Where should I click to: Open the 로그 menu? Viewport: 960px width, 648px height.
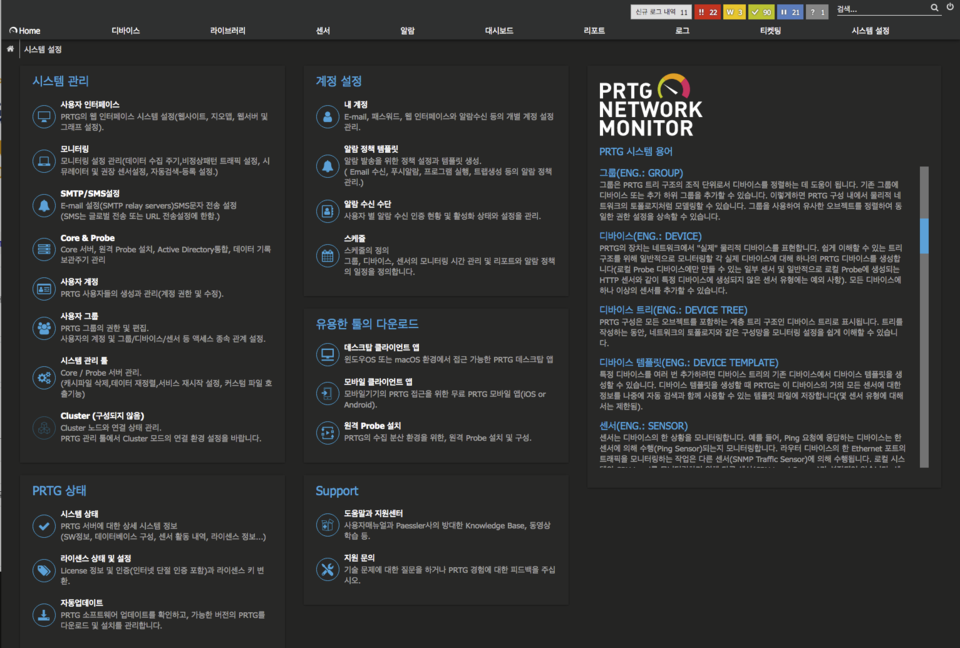click(683, 31)
